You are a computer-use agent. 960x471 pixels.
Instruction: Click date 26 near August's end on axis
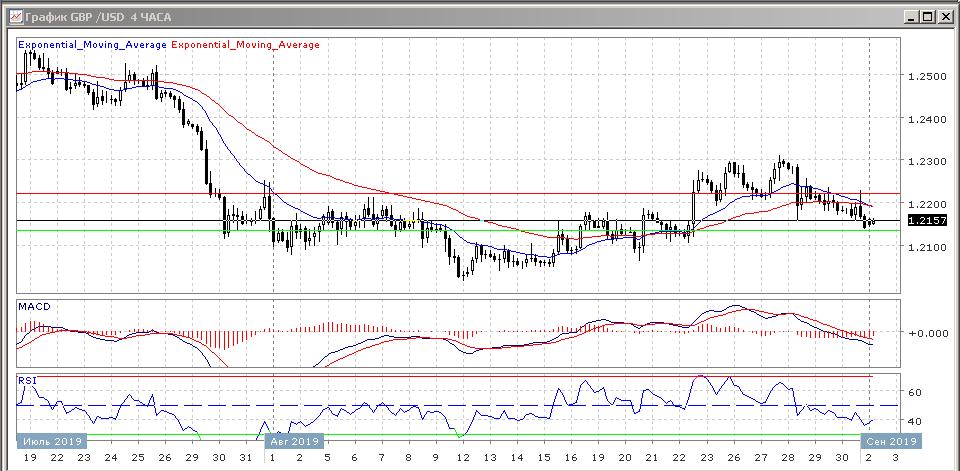[733, 457]
